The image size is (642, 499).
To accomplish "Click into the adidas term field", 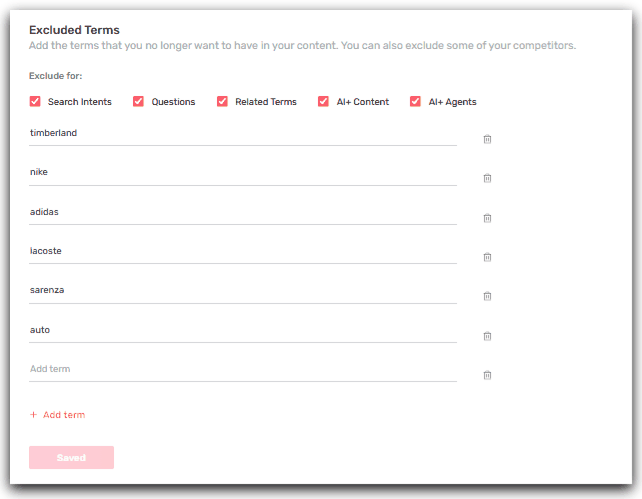I will click(242, 212).
